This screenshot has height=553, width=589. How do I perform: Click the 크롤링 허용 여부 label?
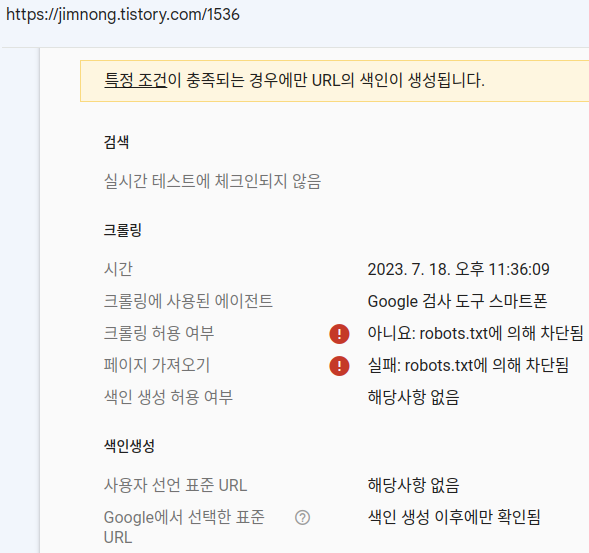pos(159,333)
